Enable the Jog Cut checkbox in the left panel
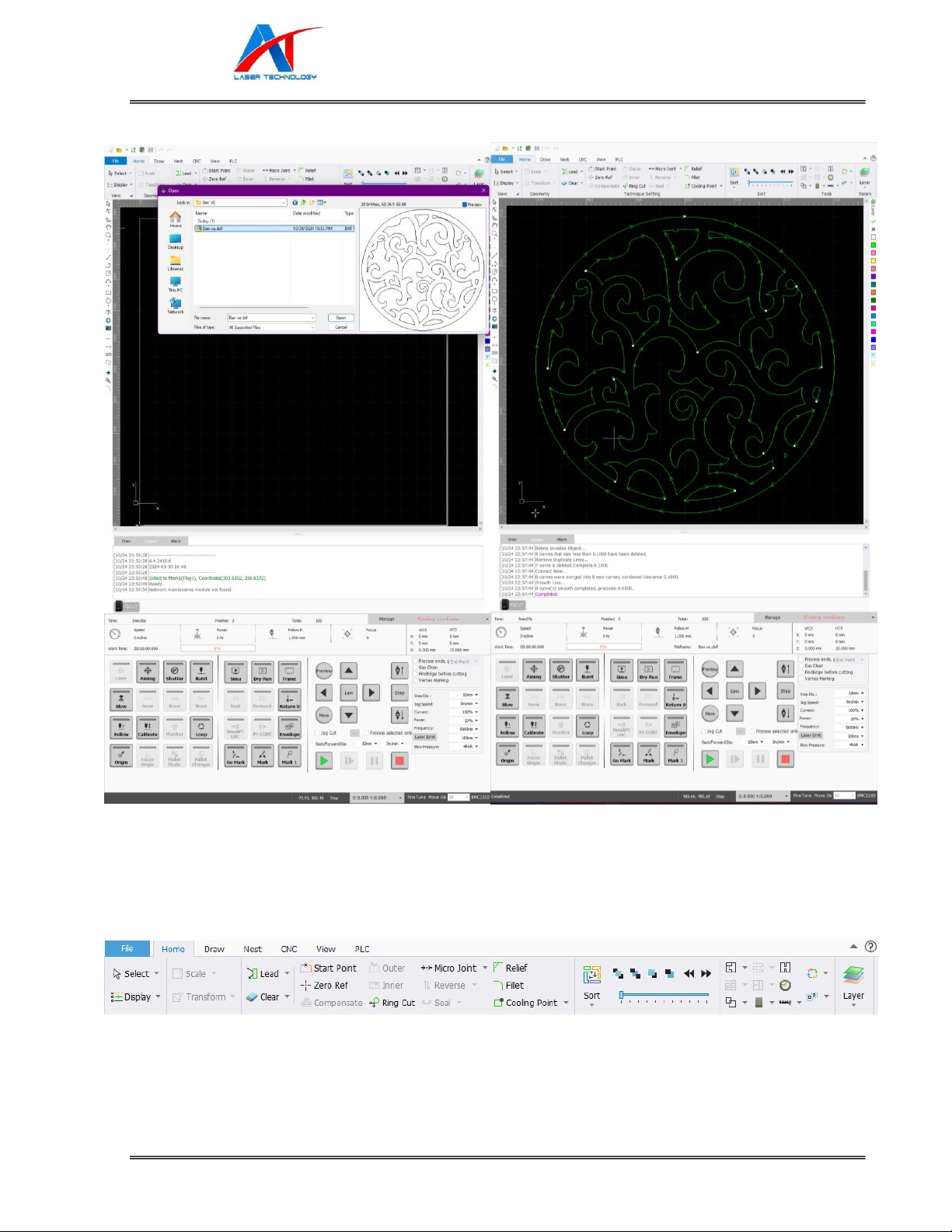 (x=317, y=733)
